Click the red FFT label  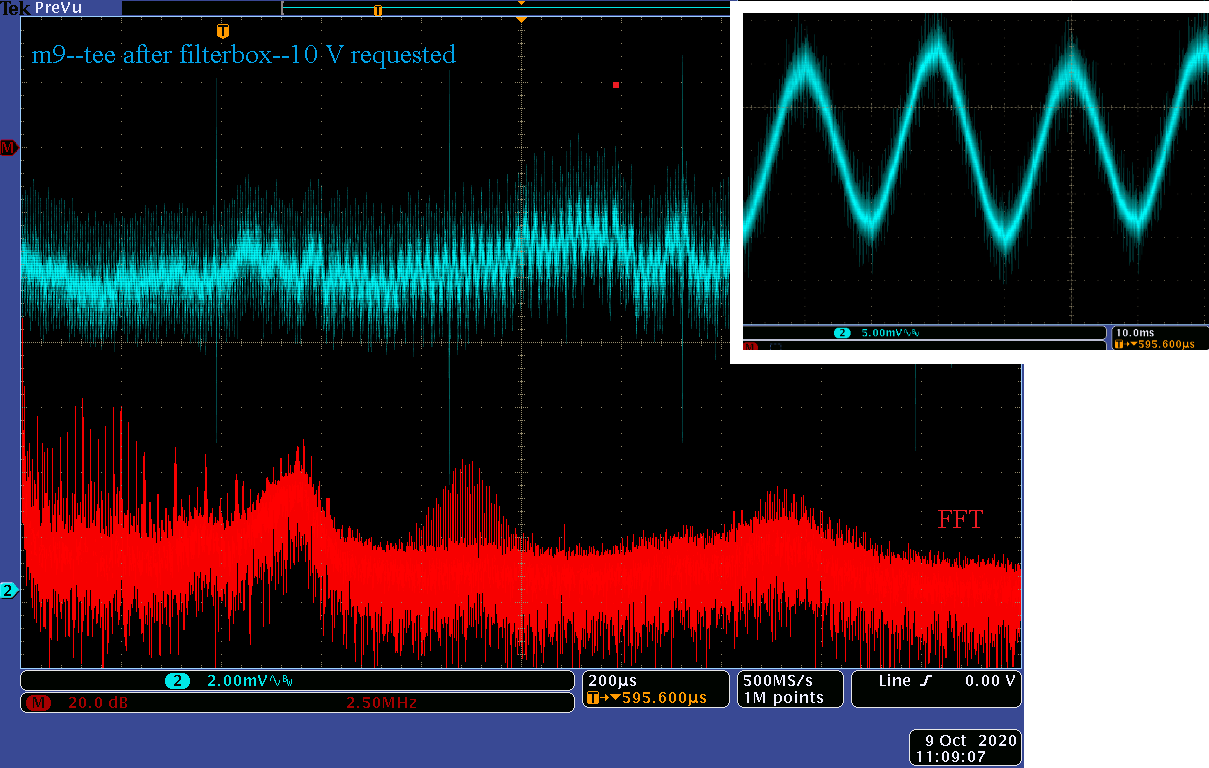coord(960,519)
